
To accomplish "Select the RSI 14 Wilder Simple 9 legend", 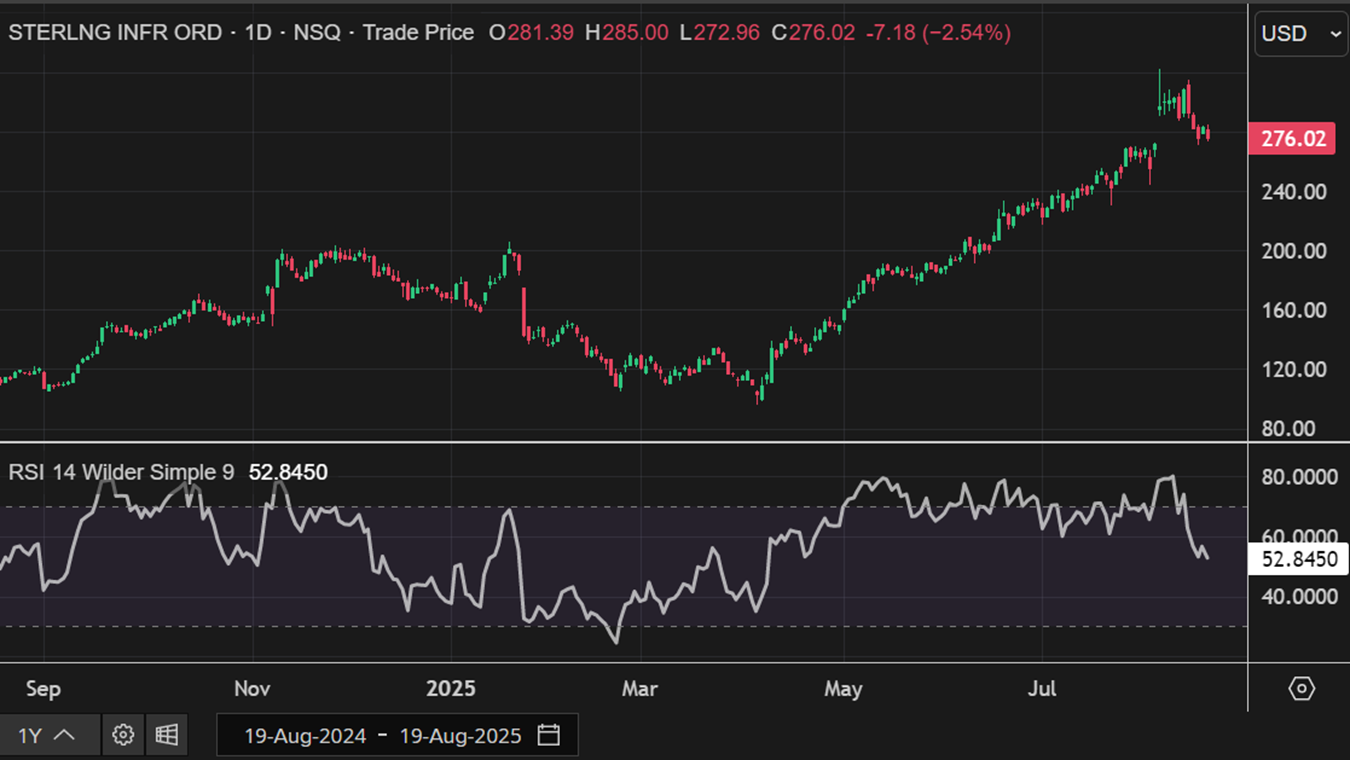I will pyautogui.click(x=121, y=472).
